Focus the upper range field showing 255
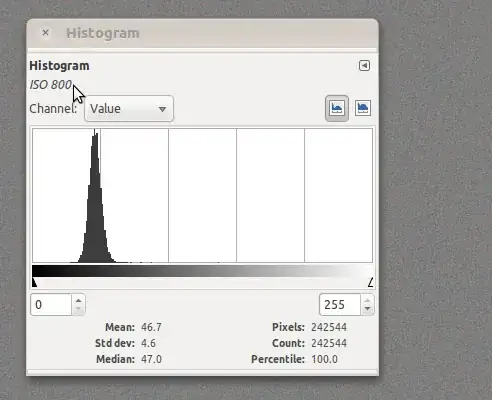 [x=340, y=305]
